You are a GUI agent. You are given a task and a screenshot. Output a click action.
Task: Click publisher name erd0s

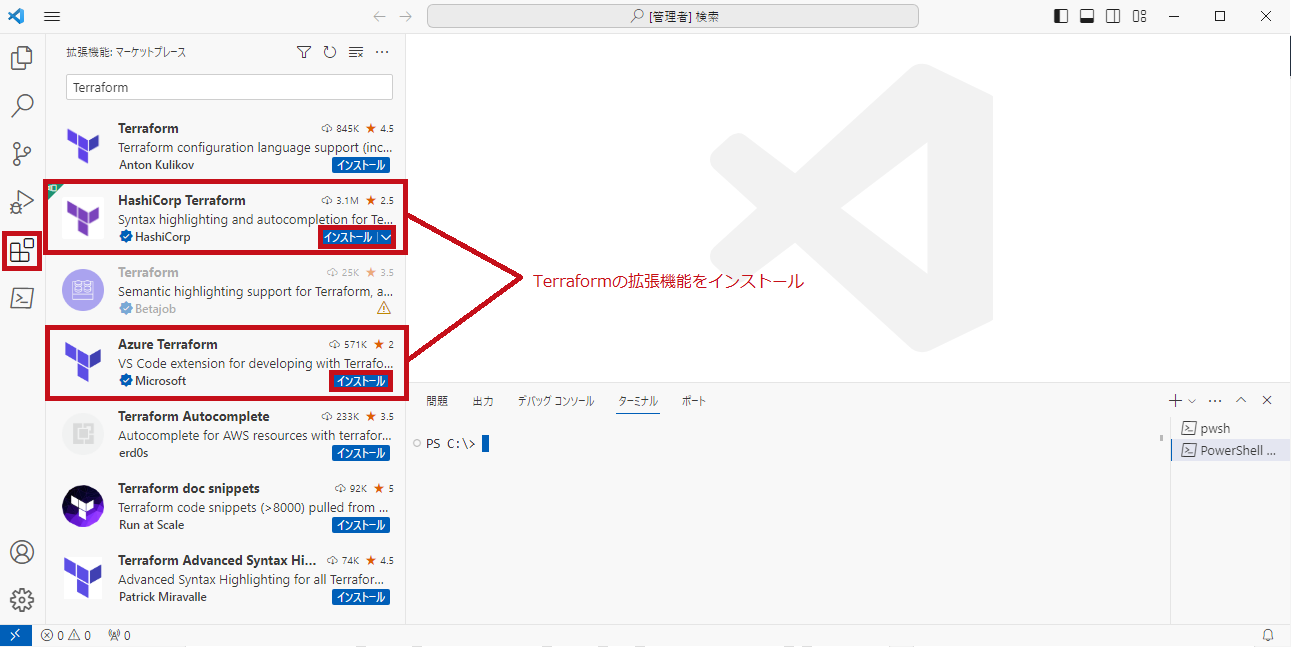click(x=134, y=453)
